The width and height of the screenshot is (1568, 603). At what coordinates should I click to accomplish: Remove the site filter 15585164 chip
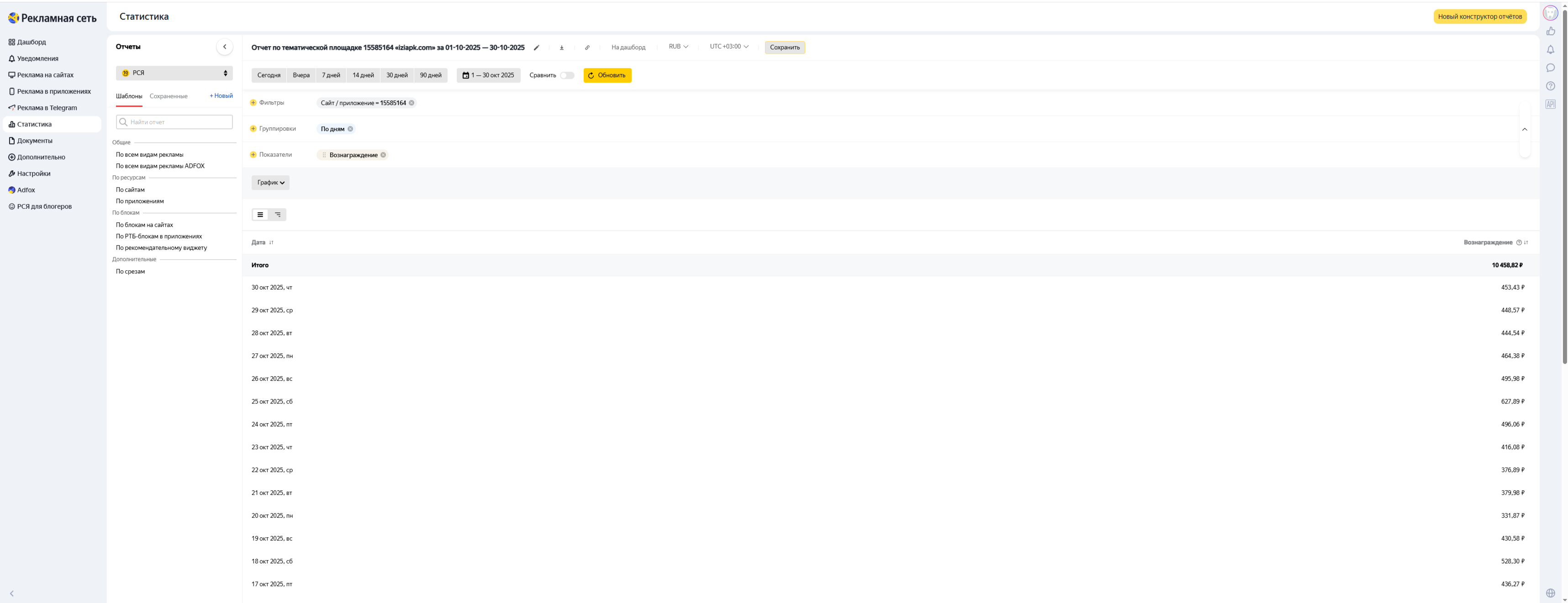pyautogui.click(x=412, y=103)
